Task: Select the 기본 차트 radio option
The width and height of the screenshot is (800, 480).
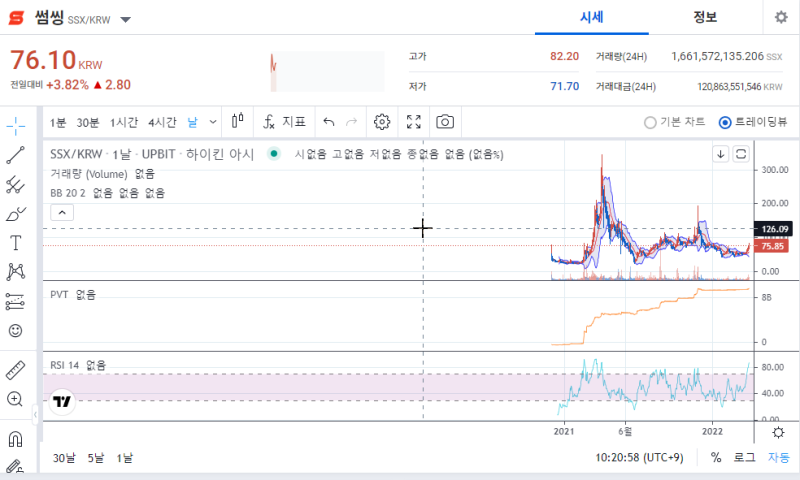Action: (x=674, y=122)
